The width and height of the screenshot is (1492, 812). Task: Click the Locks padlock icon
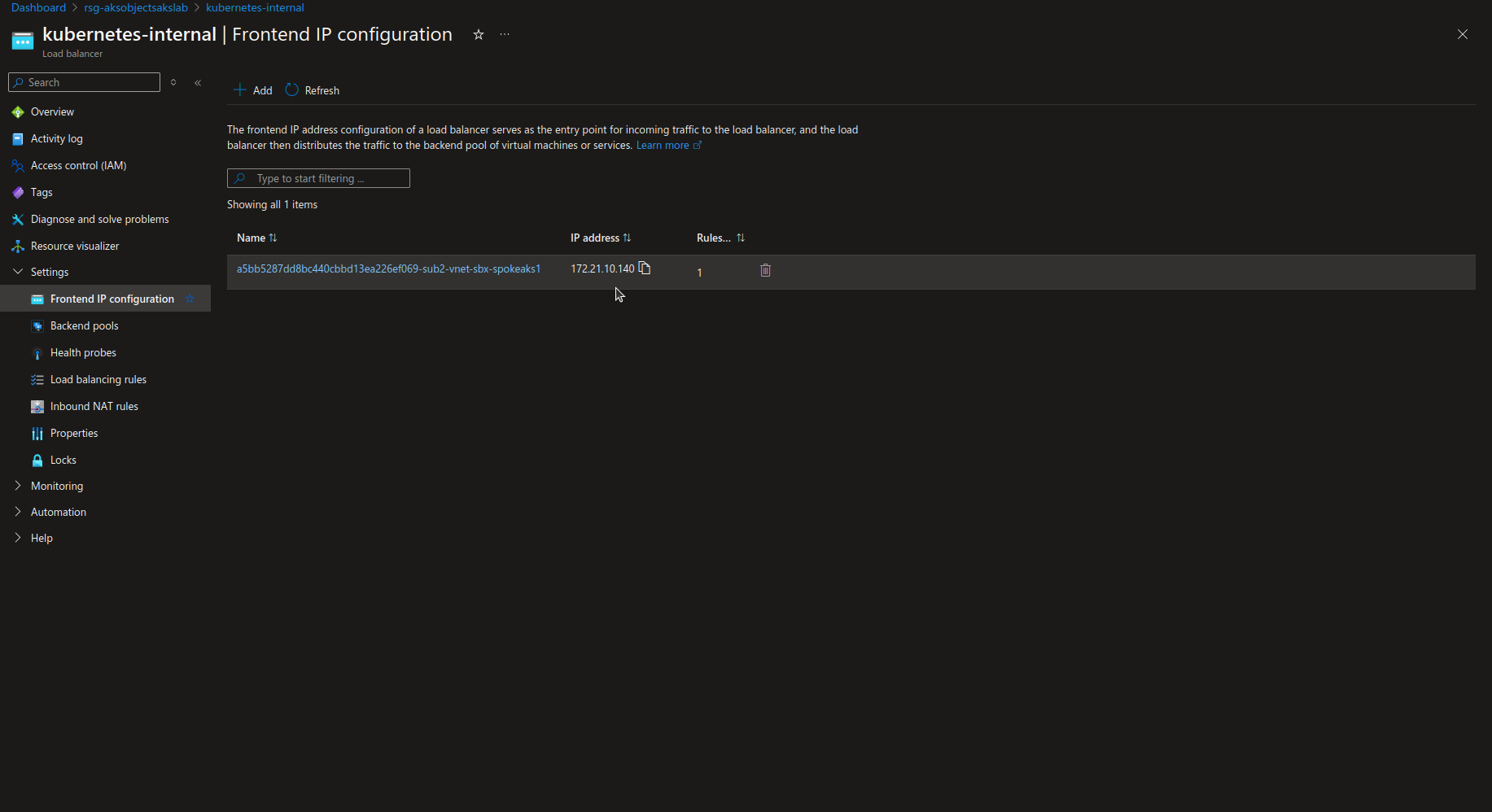point(37,461)
